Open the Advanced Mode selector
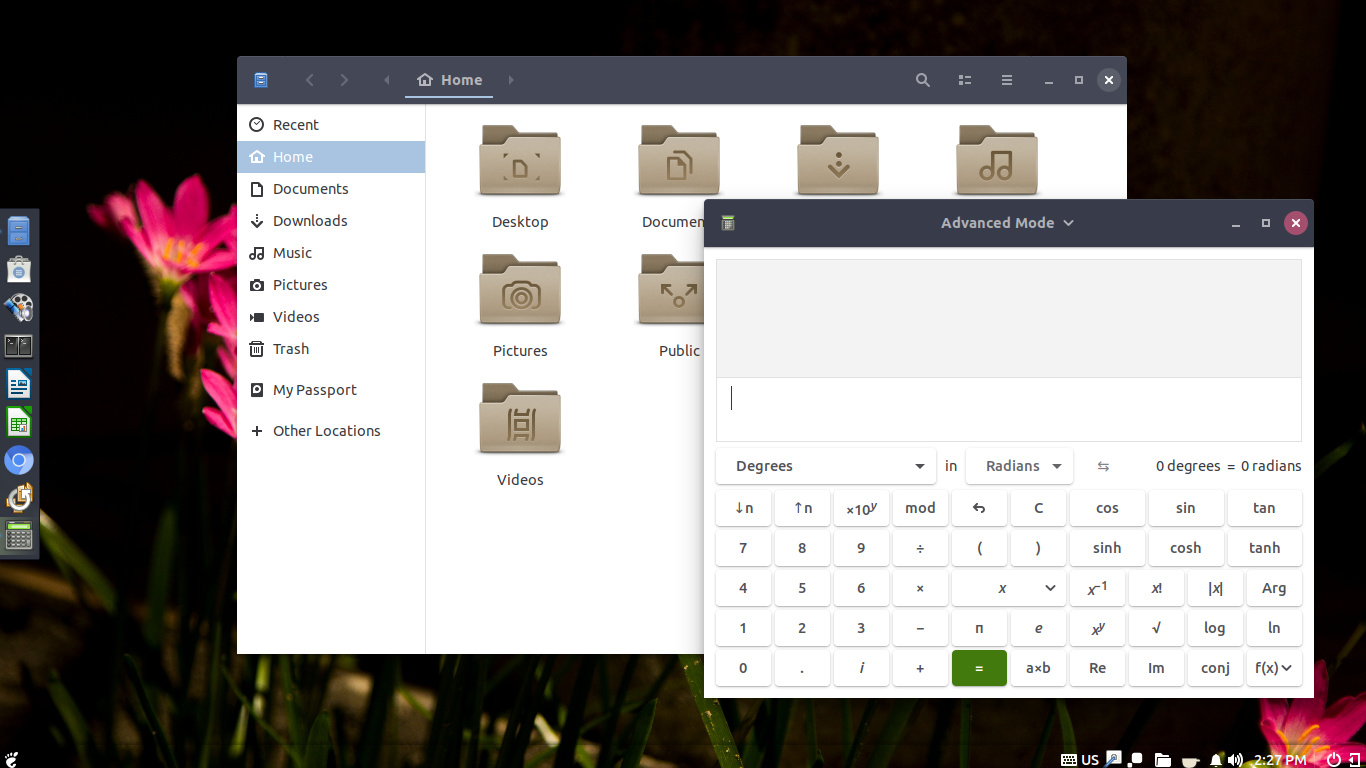This screenshot has width=1366, height=768. 1007,222
